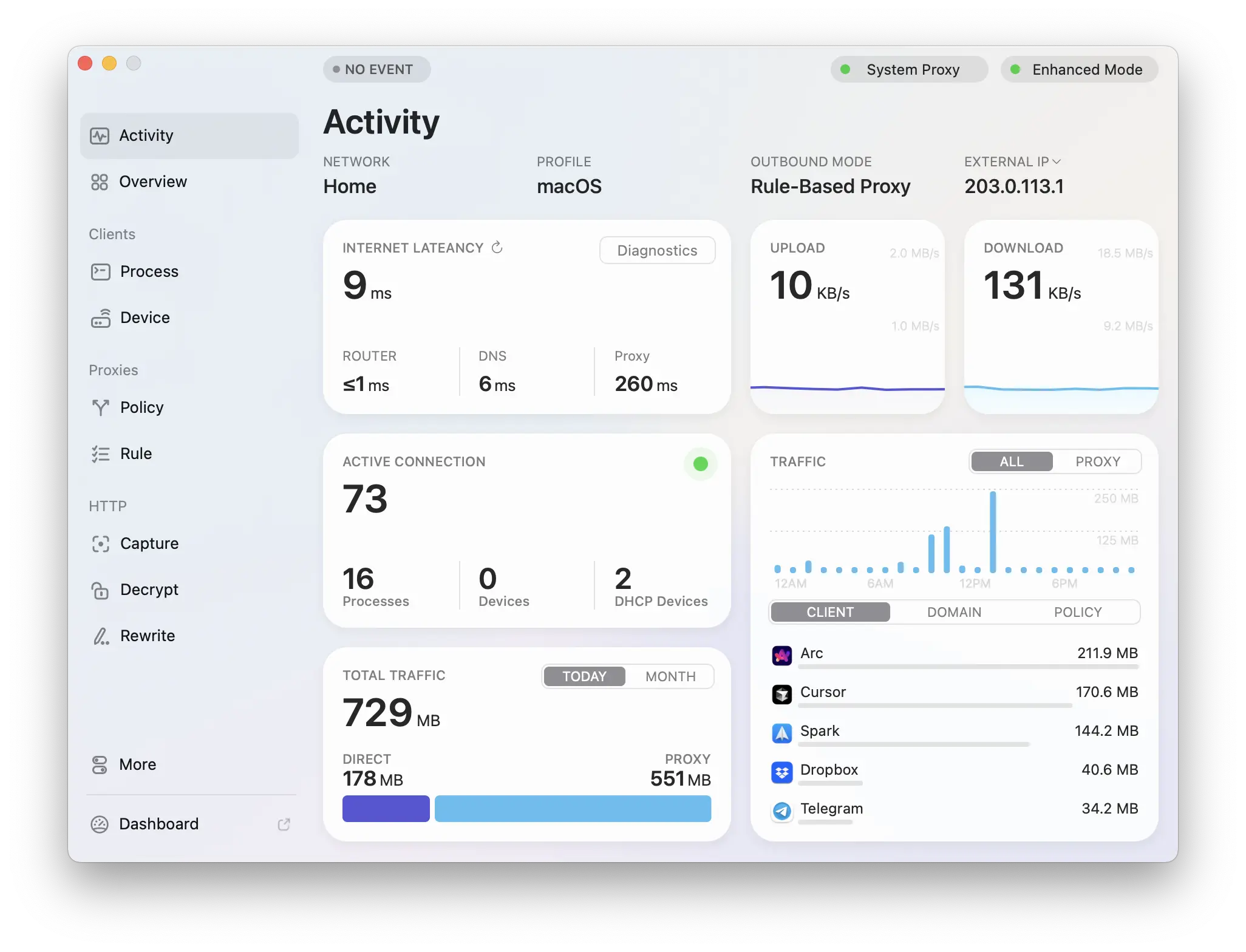Click the Dropbox app icon
This screenshot has height=952, width=1246.
[x=781, y=772]
